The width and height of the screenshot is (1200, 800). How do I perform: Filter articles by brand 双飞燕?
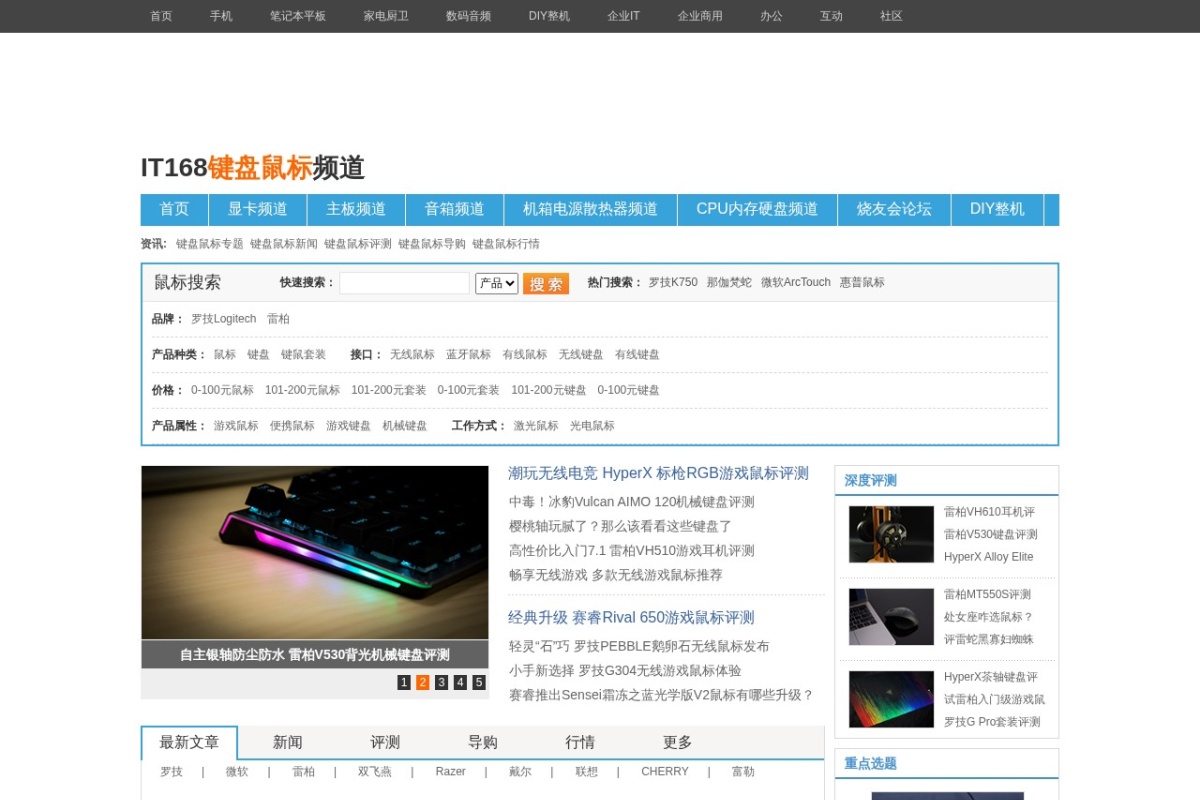(x=375, y=772)
